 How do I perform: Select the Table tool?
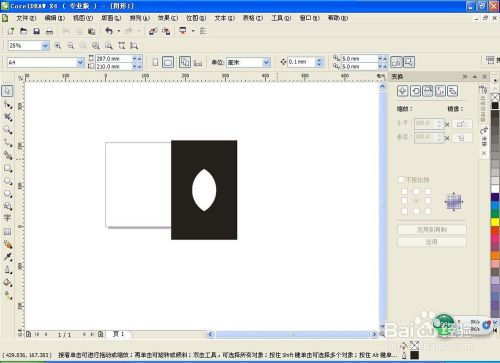pyautogui.click(x=7, y=231)
